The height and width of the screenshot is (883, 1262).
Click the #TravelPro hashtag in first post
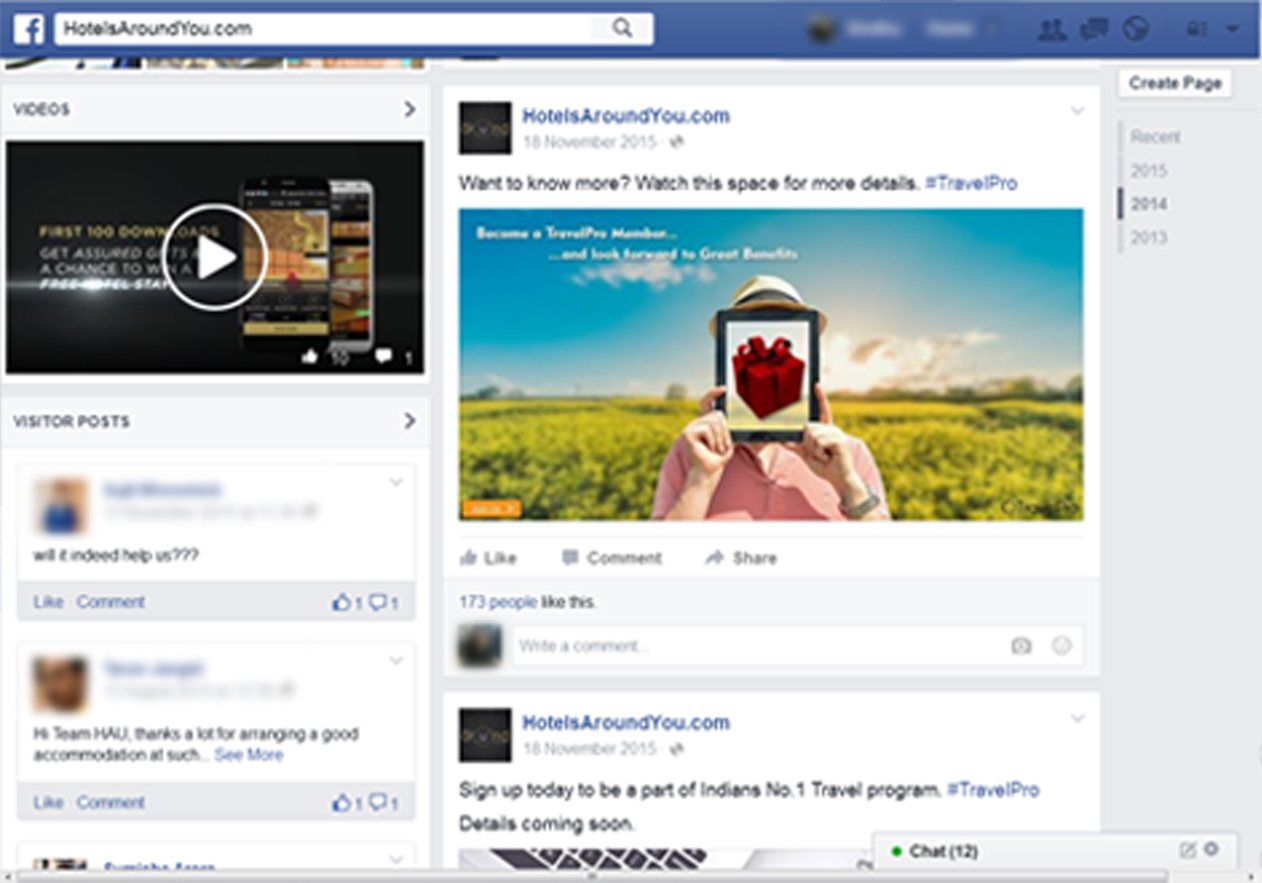pyautogui.click(x=971, y=183)
